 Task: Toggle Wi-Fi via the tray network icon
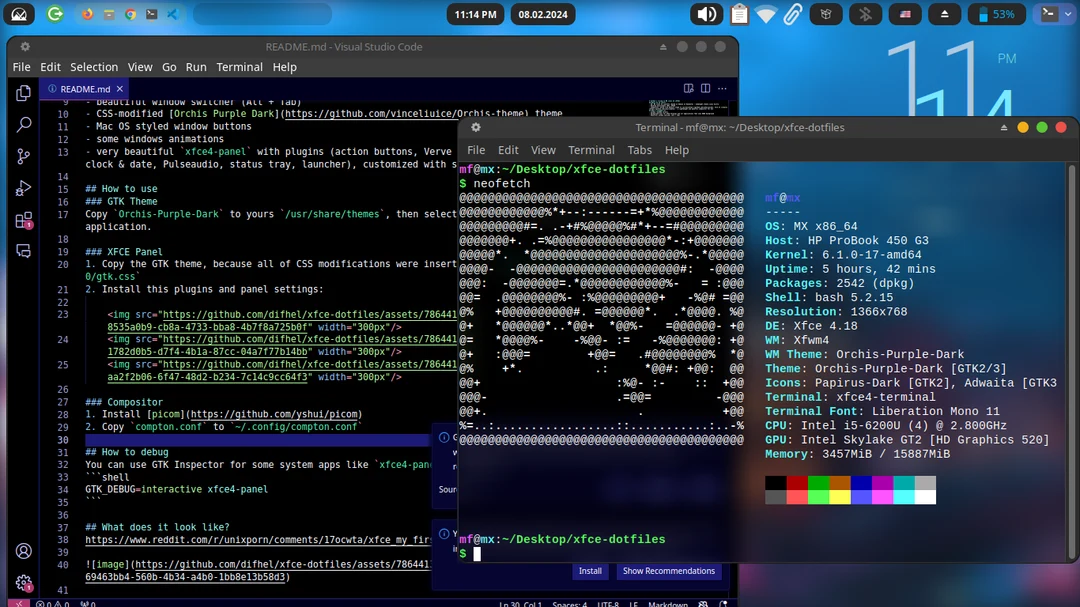pyautogui.click(x=766, y=14)
